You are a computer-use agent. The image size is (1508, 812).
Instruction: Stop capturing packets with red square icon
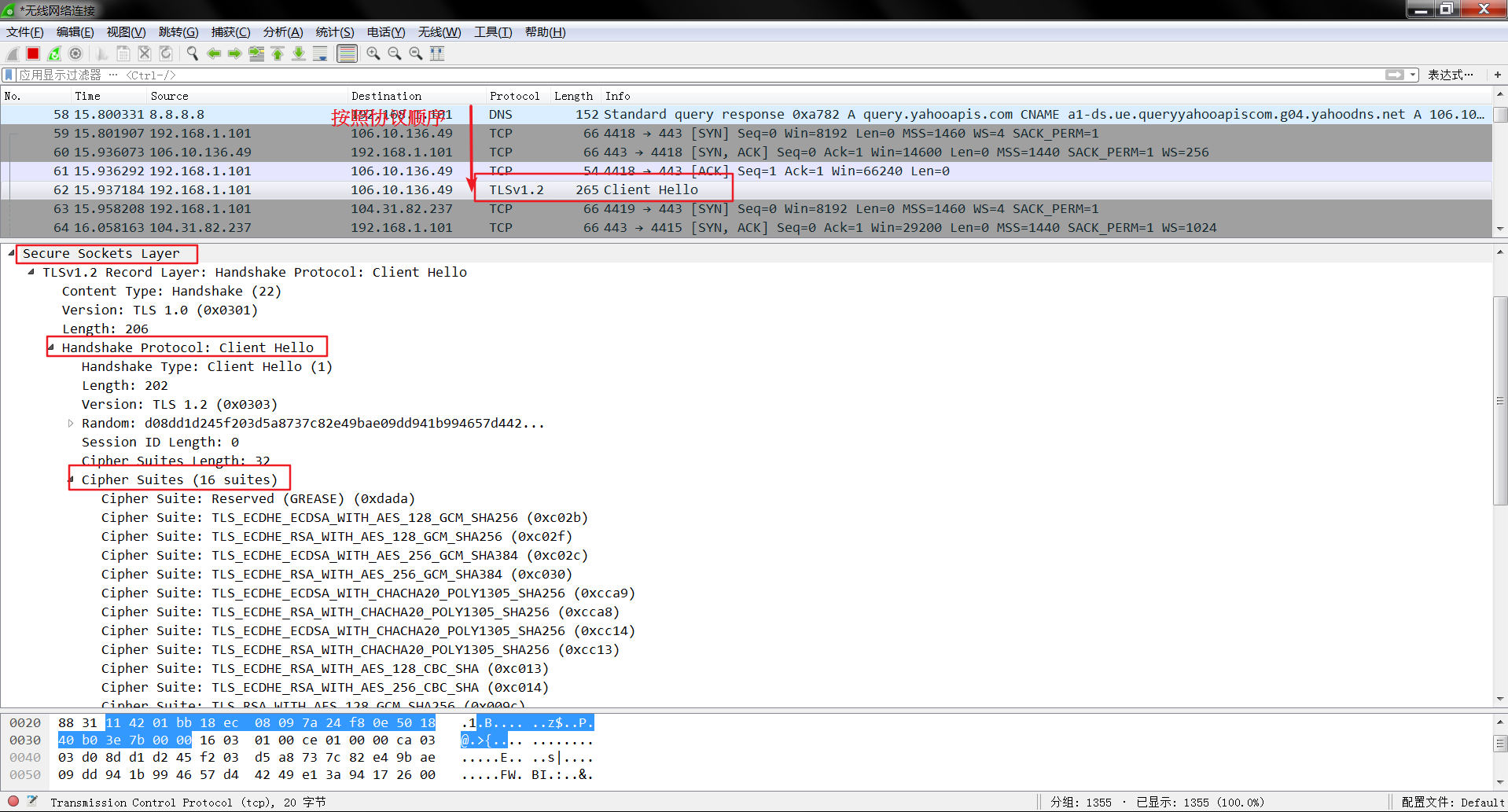(x=33, y=53)
